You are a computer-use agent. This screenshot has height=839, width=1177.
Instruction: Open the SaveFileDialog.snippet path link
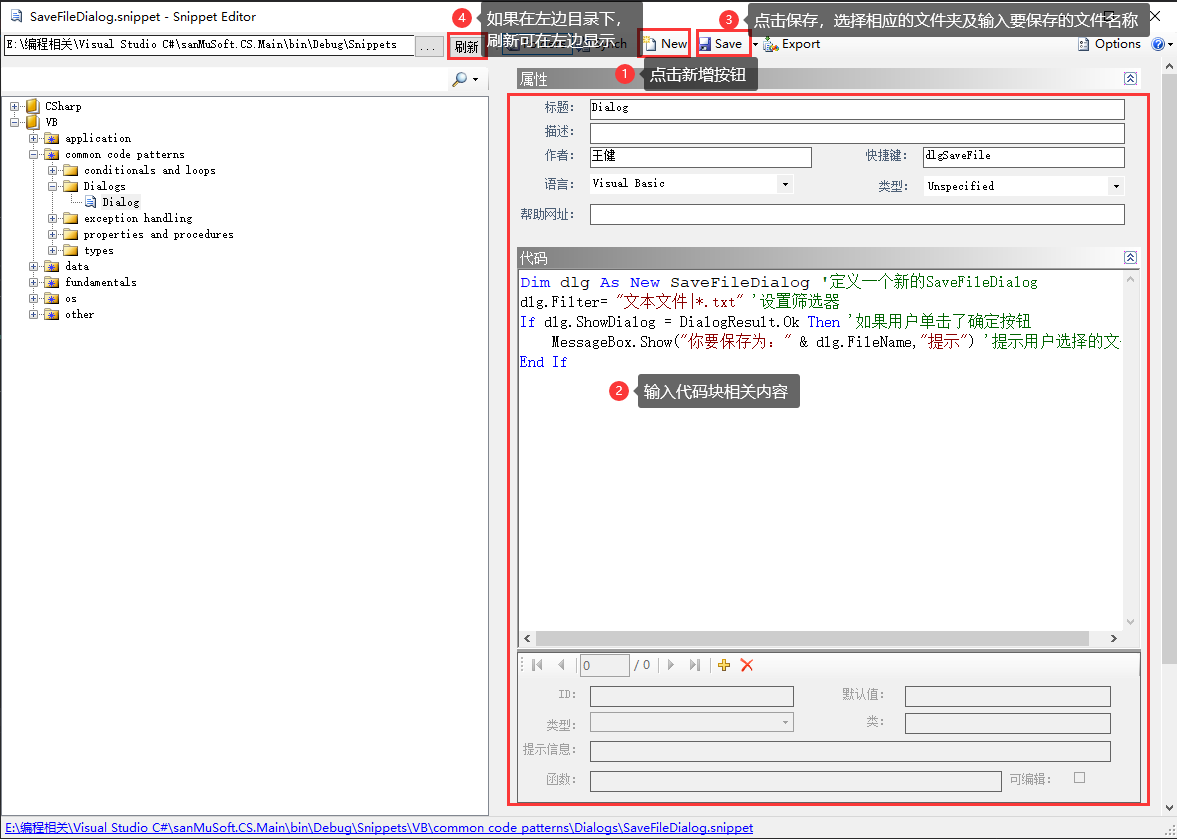pos(379,828)
